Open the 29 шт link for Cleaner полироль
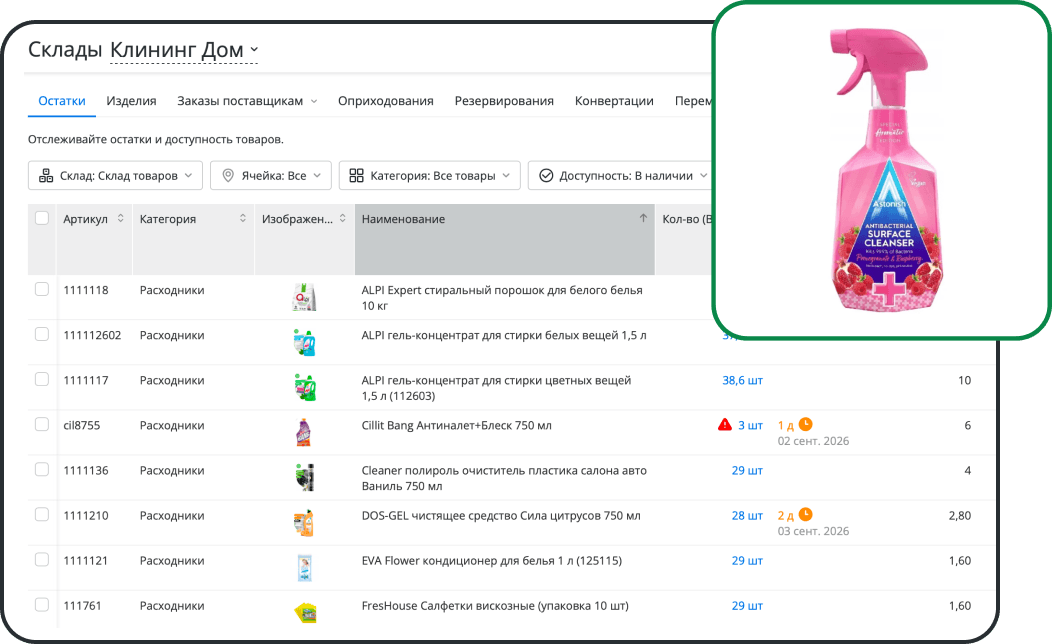 (x=747, y=470)
